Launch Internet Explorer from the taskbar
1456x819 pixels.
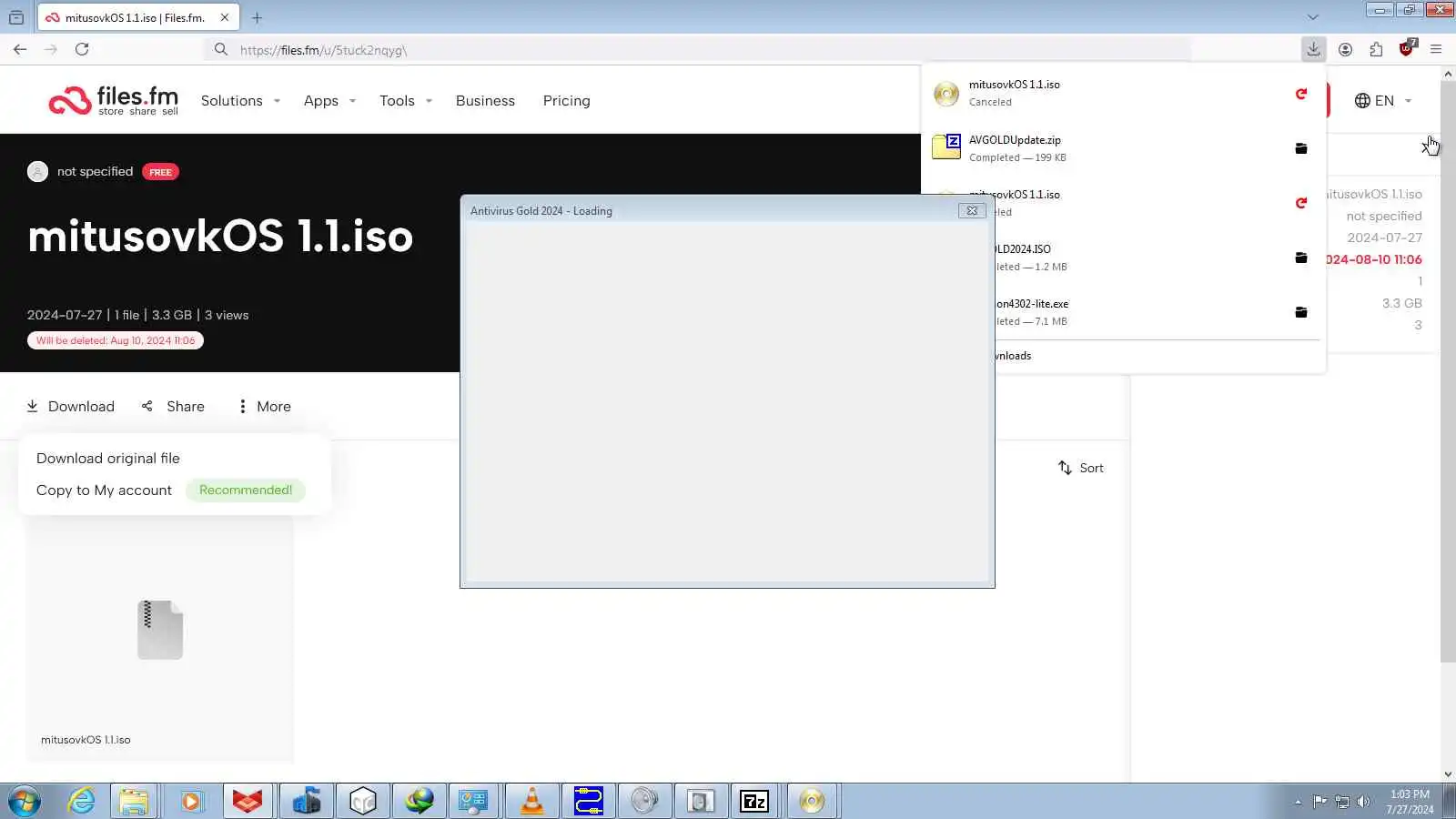(82, 802)
